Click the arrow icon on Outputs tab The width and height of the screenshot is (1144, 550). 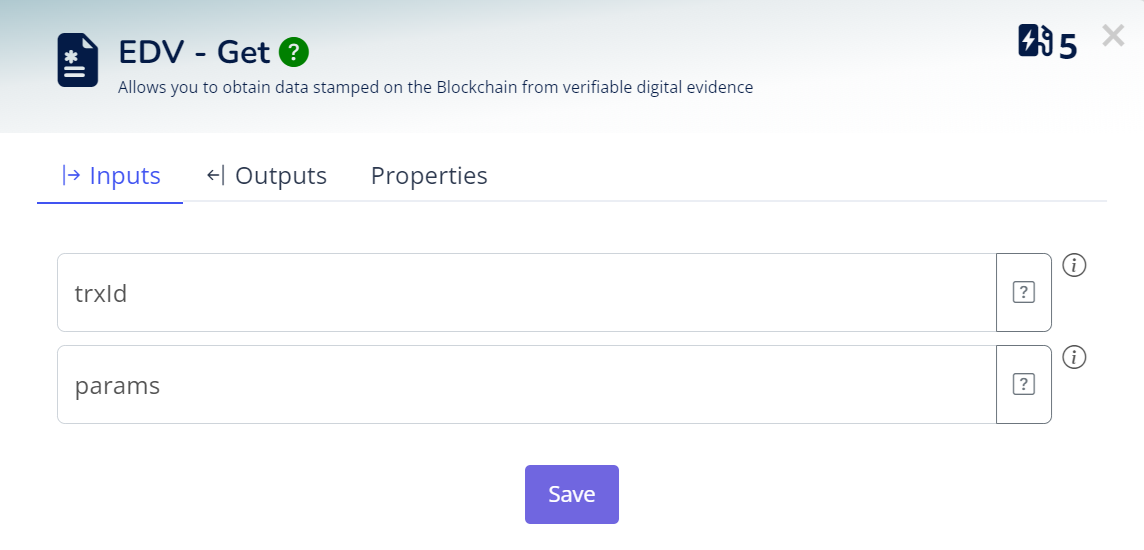[x=216, y=176]
